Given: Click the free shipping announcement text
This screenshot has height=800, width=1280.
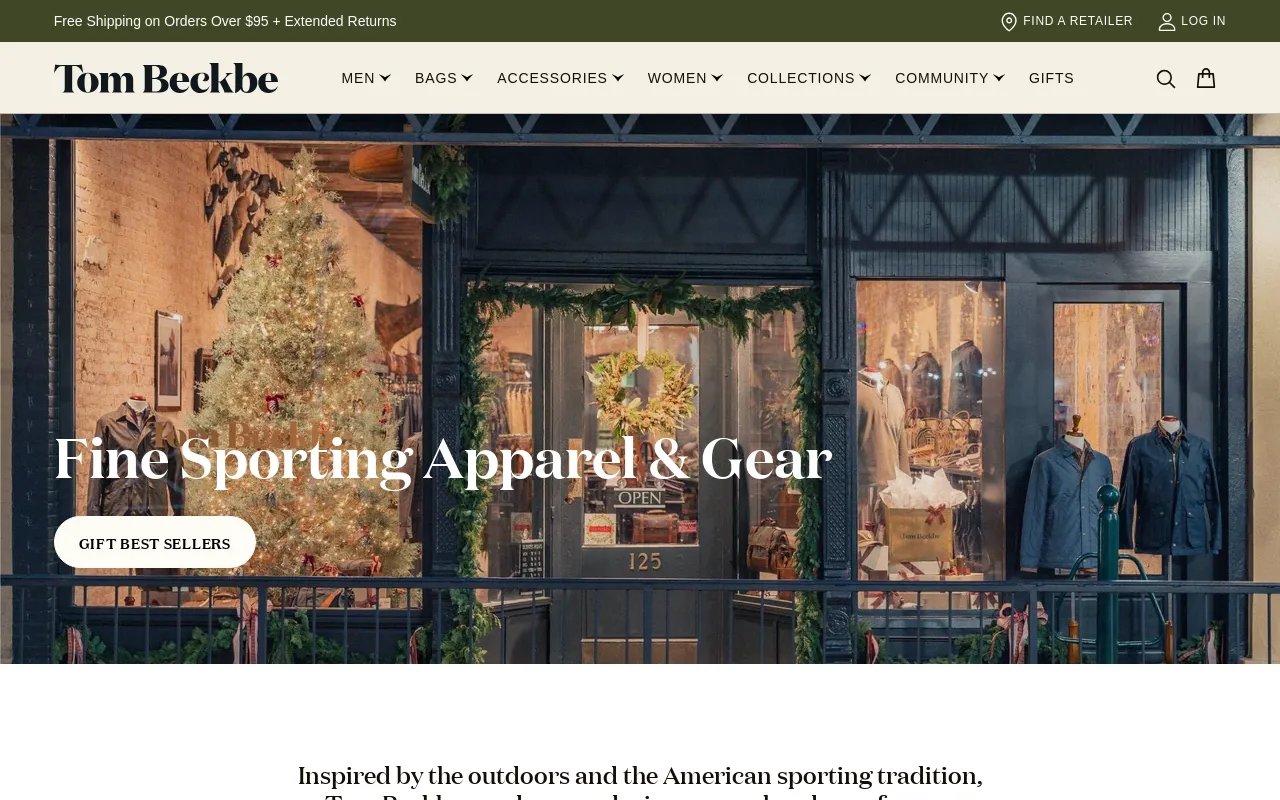Looking at the screenshot, I should pos(225,21).
